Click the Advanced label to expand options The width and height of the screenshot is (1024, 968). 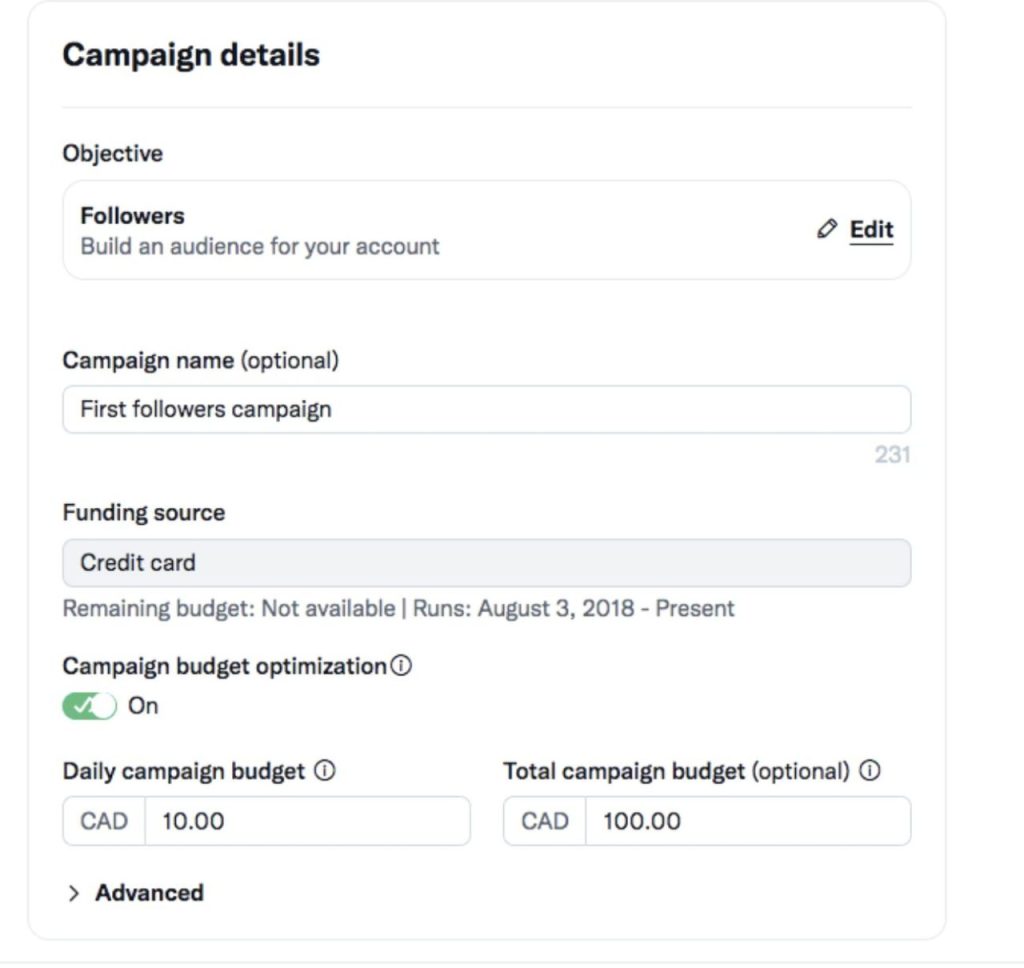(150, 893)
